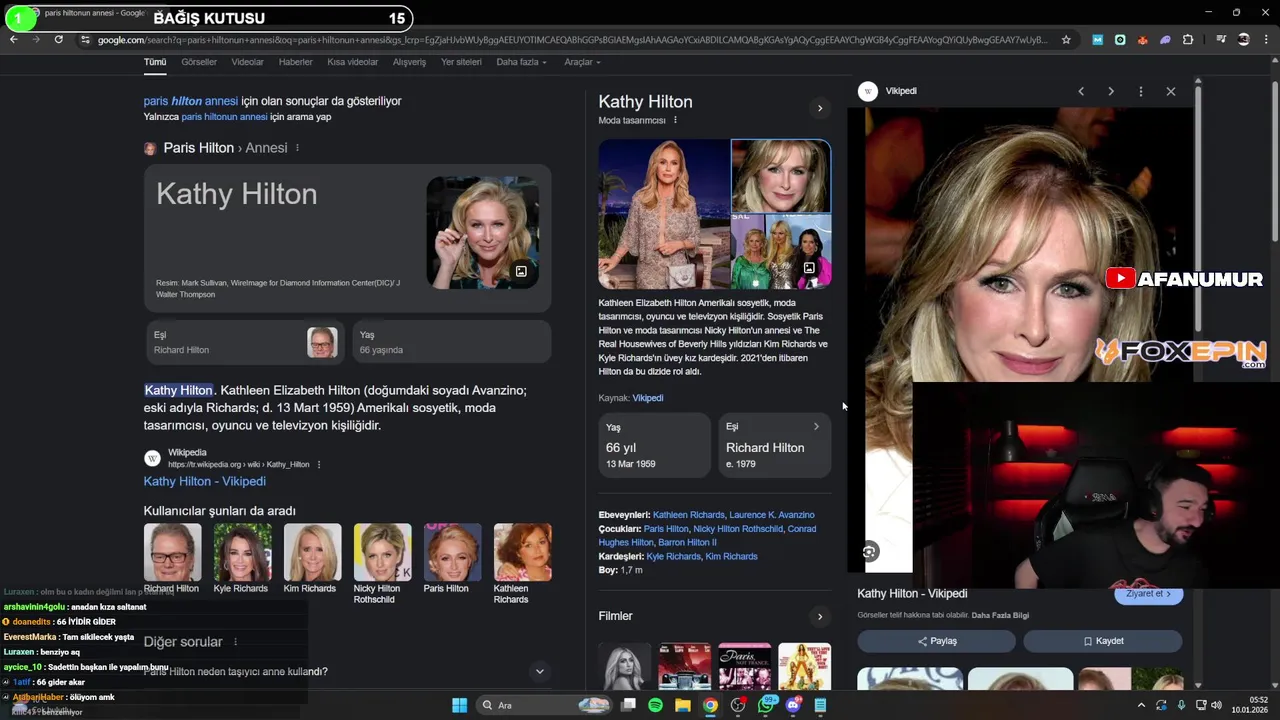Image resolution: width=1280 pixels, height=720 pixels.
Task: Click the paris hilton annesi suggestion link
Action: 190,101
